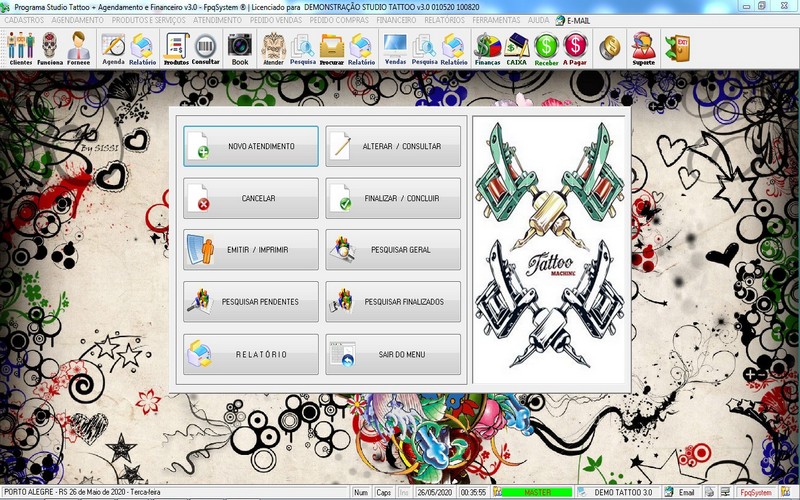Open the Vendas monitor icon
The image size is (800, 500).
(395, 48)
